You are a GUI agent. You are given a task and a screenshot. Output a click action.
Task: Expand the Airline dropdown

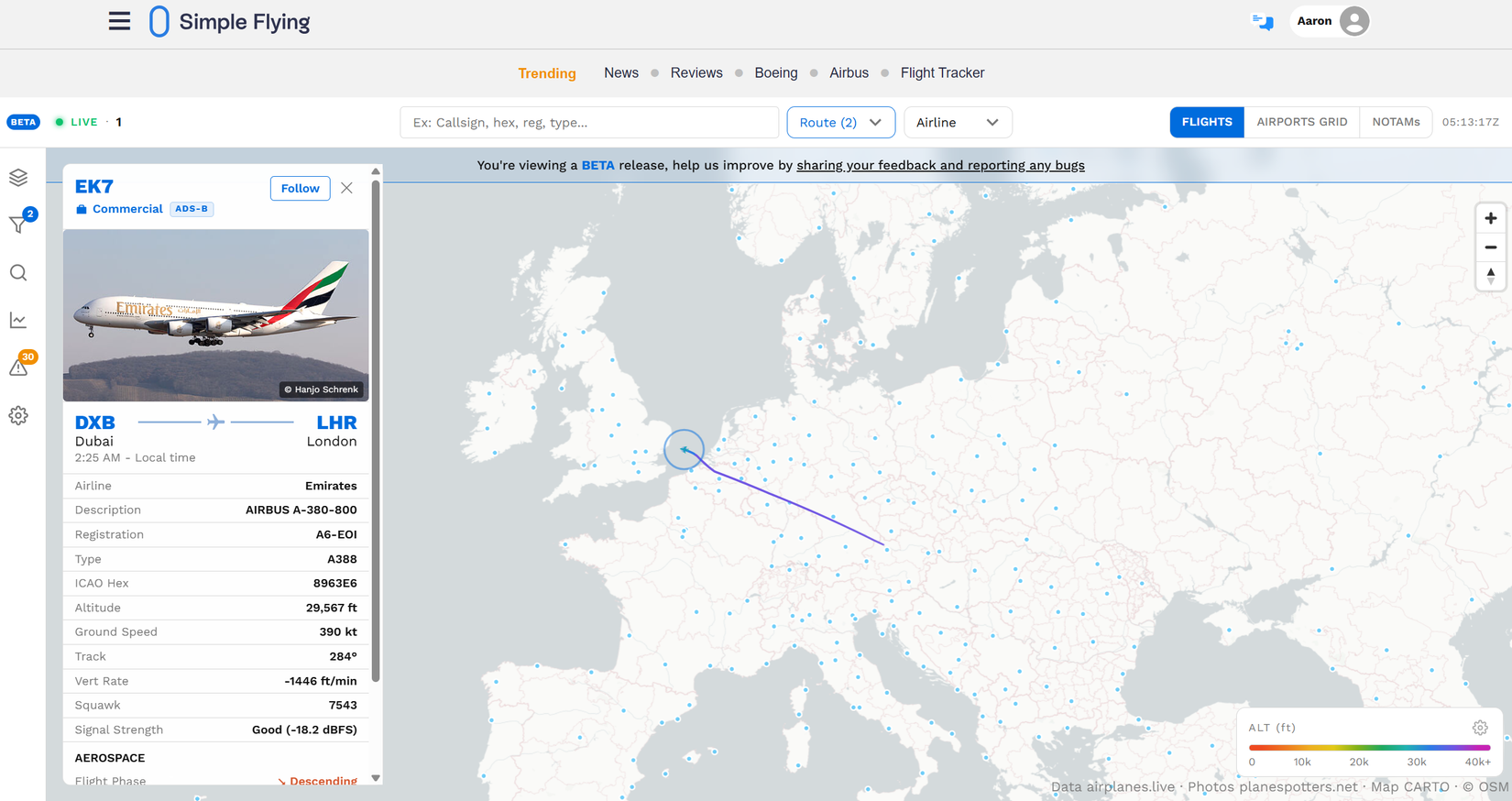click(x=958, y=122)
